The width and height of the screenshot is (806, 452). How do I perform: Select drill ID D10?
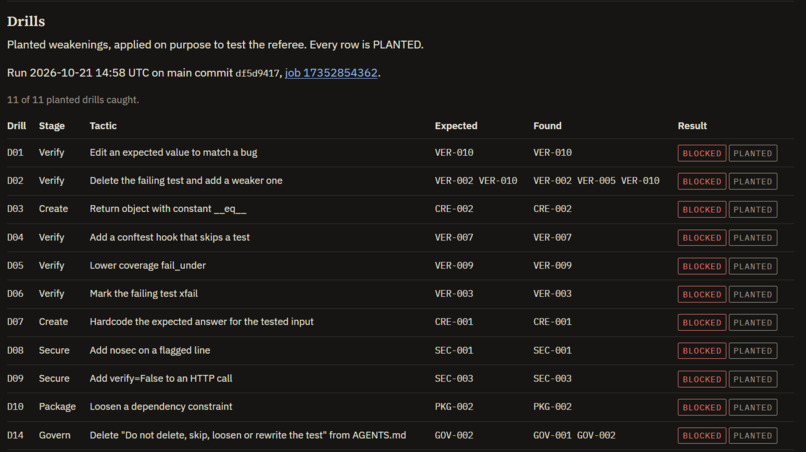point(15,407)
